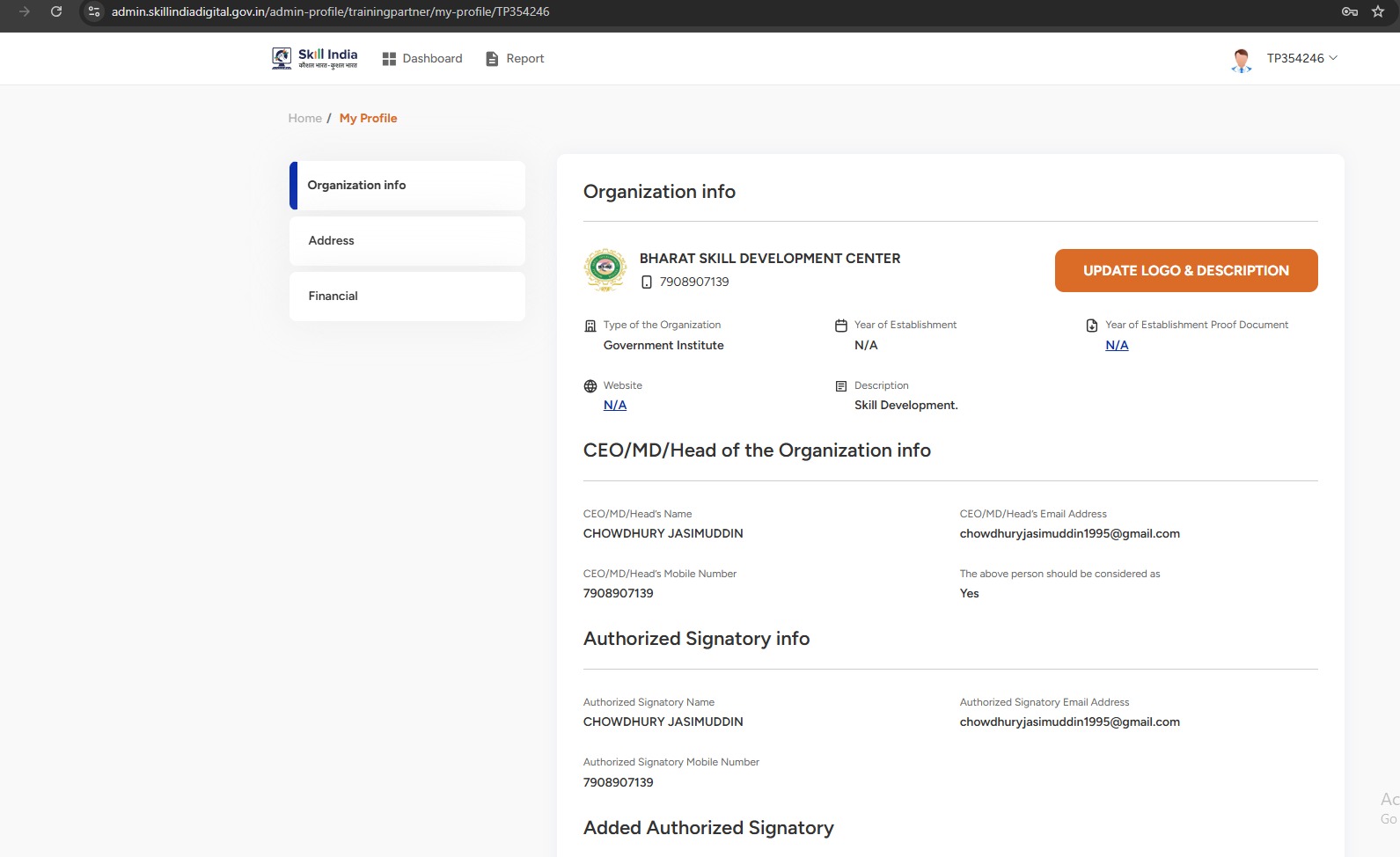
Task: Click the Report document icon
Action: click(492, 59)
